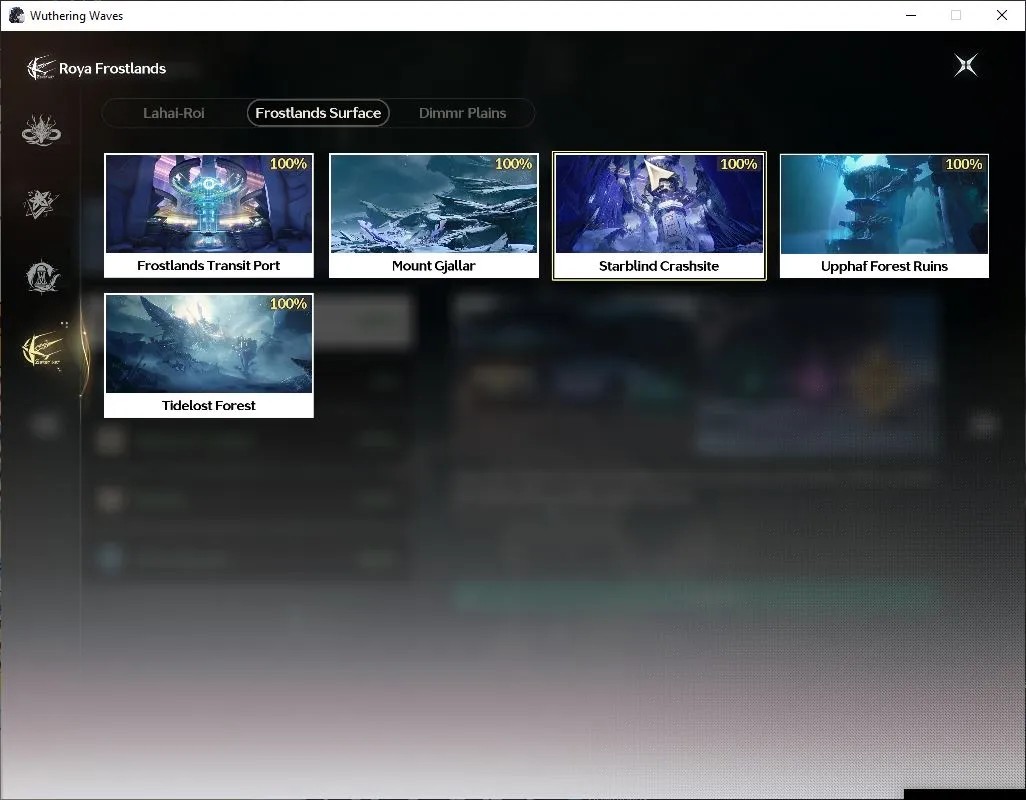Viewport: 1026px width, 800px height.
Task: Open the Upphaf Forest Ruins thumbnail
Action: click(x=884, y=204)
